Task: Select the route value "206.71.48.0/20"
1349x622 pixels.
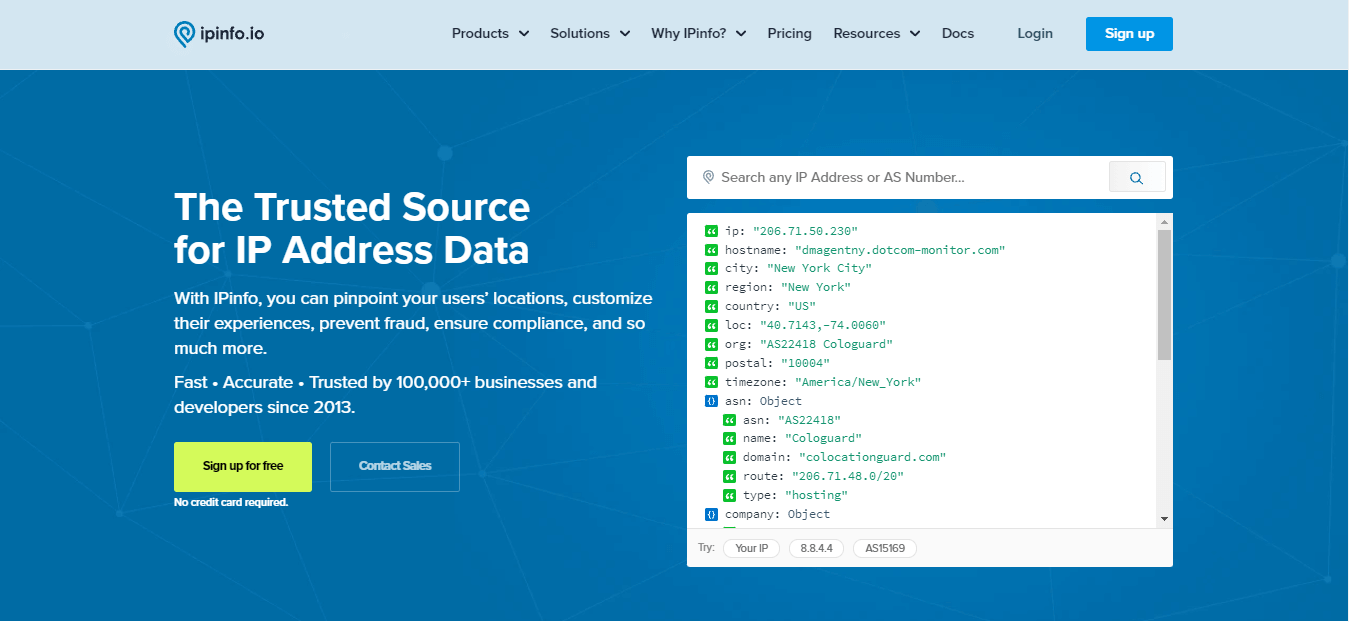Action: tap(847, 477)
